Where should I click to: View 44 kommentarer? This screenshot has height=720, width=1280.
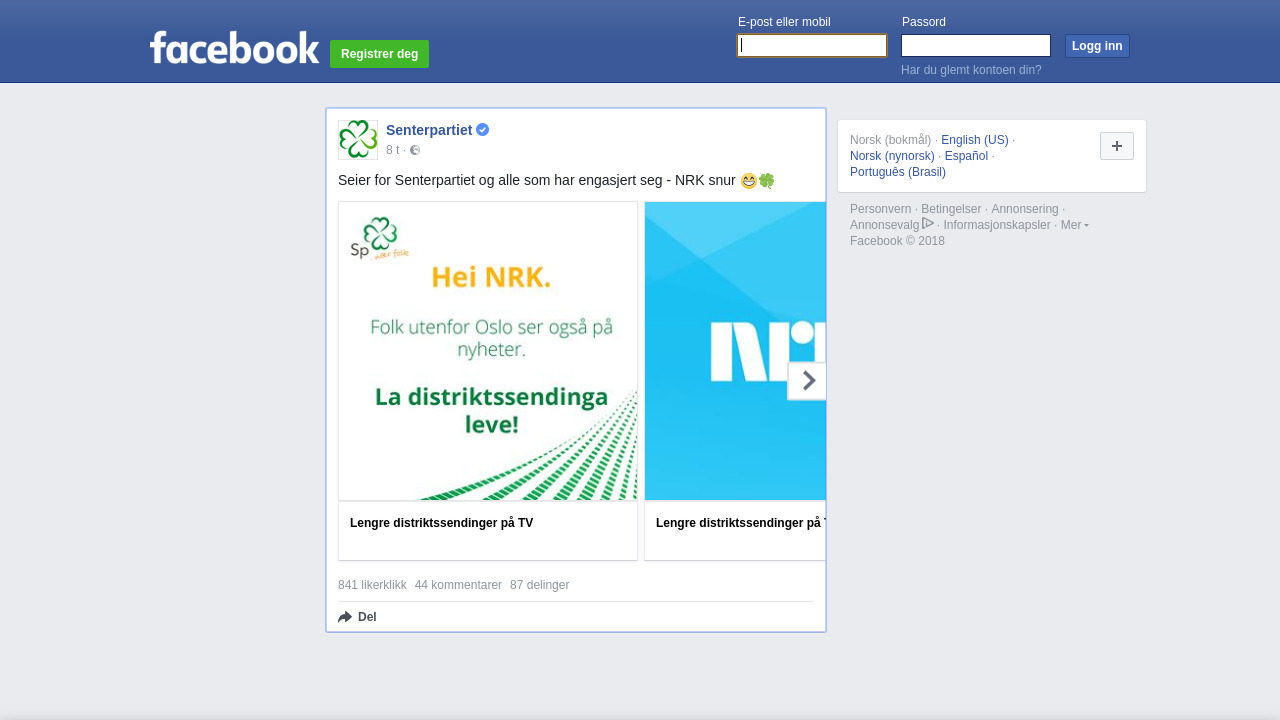click(x=458, y=585)
